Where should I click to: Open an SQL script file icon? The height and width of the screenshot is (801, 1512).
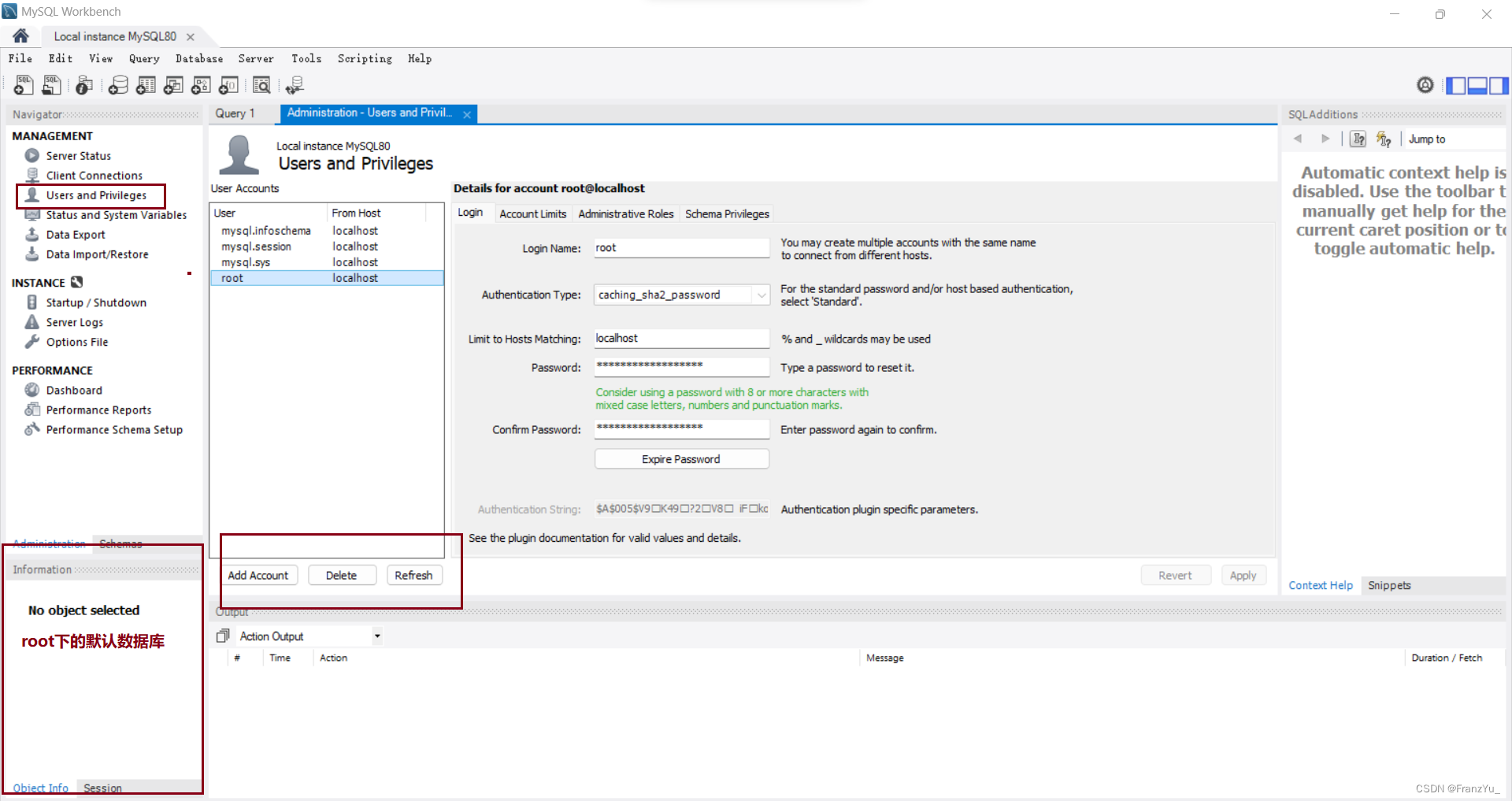click(52, 85)
